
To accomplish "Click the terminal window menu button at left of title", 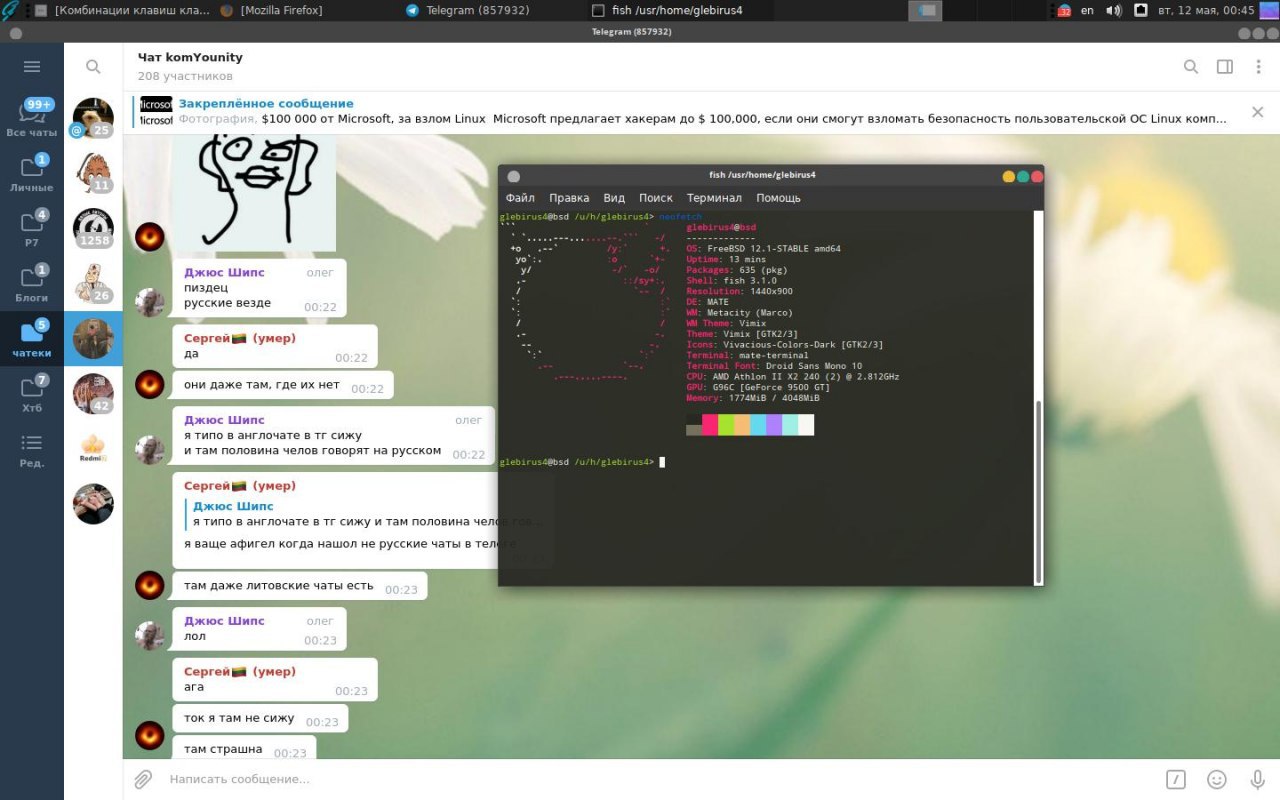I will (514, 175).
